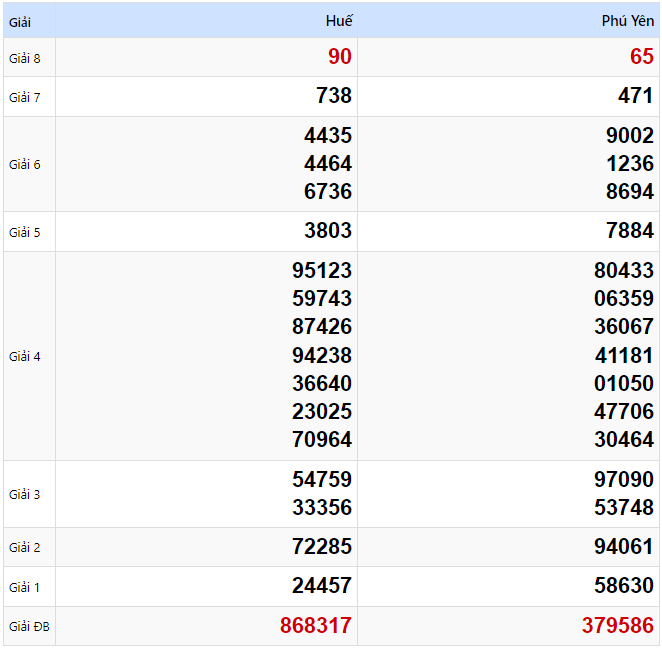The image size is (662, 649).
Task: Click the Giải 3 number 54759
Action: tap(322, 479)
